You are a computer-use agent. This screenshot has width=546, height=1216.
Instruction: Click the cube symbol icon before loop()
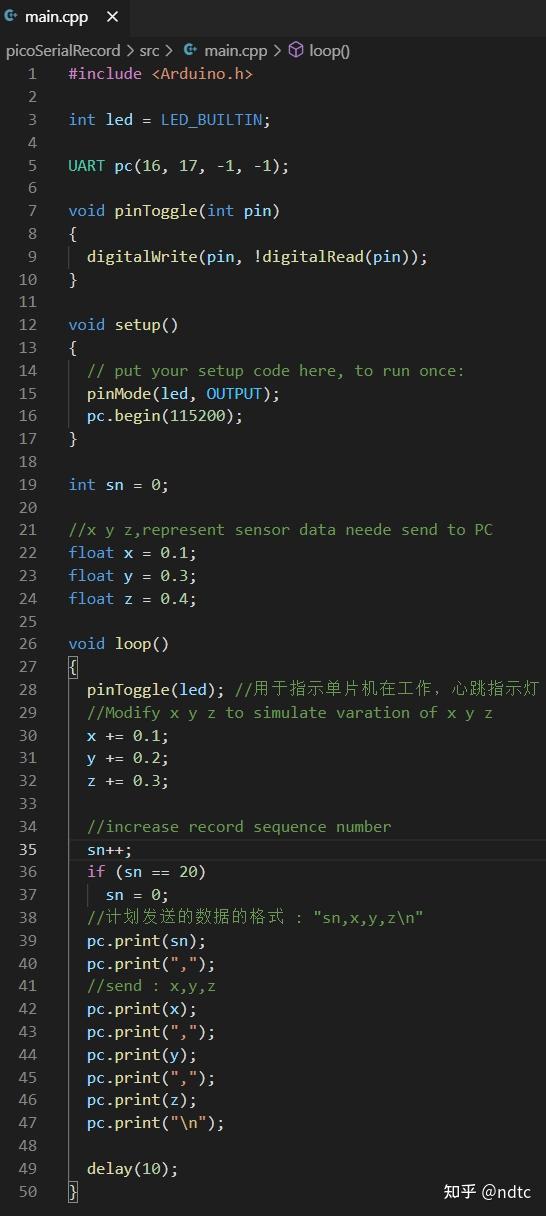pos(296,50)
